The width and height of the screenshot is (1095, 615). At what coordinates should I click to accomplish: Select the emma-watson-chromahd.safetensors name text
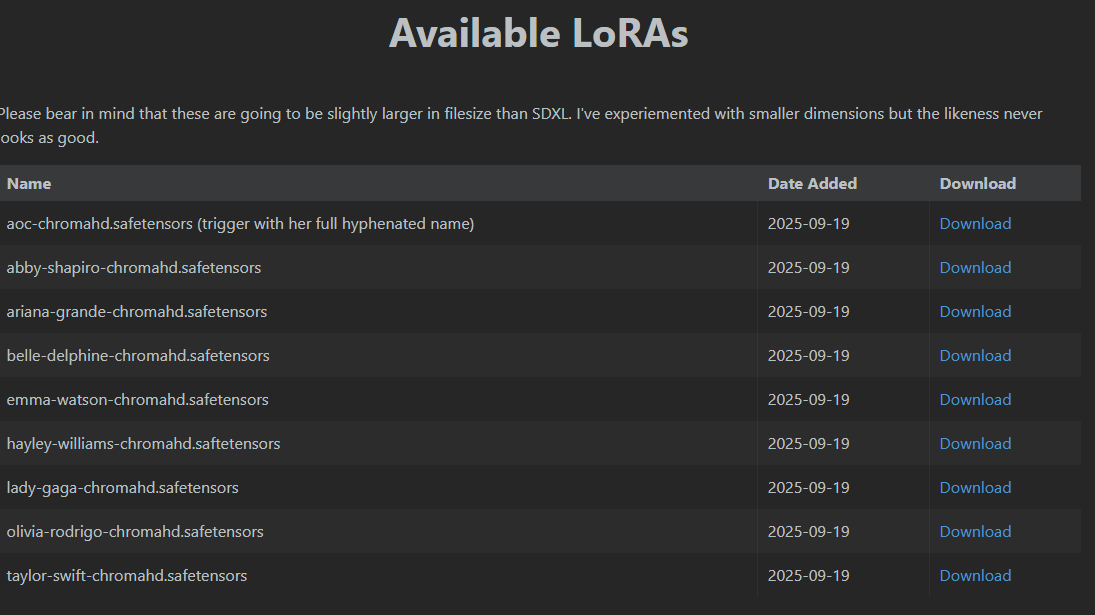point(138,399)
